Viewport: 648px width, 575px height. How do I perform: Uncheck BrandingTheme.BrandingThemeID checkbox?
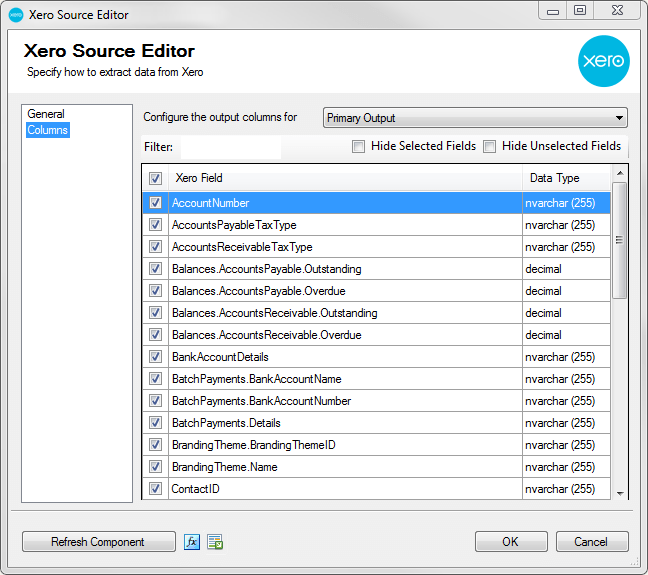pos(155,444)
